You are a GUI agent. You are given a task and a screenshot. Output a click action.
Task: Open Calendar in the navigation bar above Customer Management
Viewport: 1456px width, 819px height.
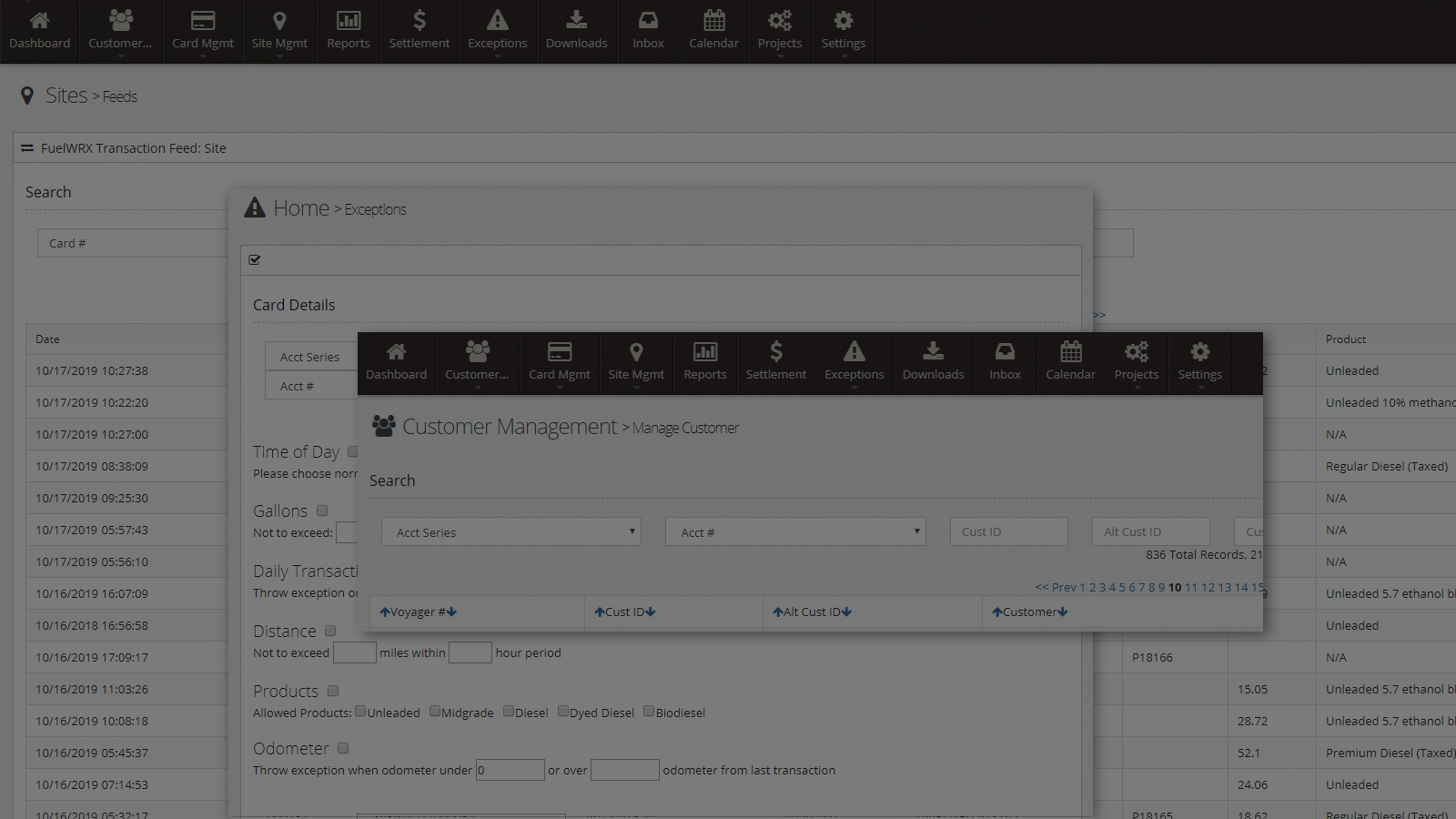click(x=1070, y=361)
